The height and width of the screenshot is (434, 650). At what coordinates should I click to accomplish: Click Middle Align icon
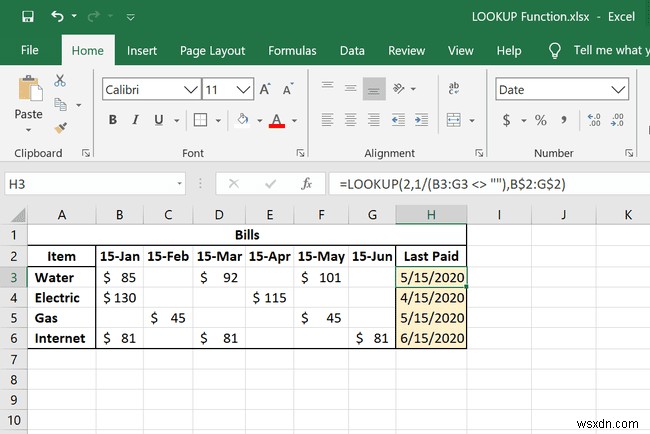tap(351, 88)
